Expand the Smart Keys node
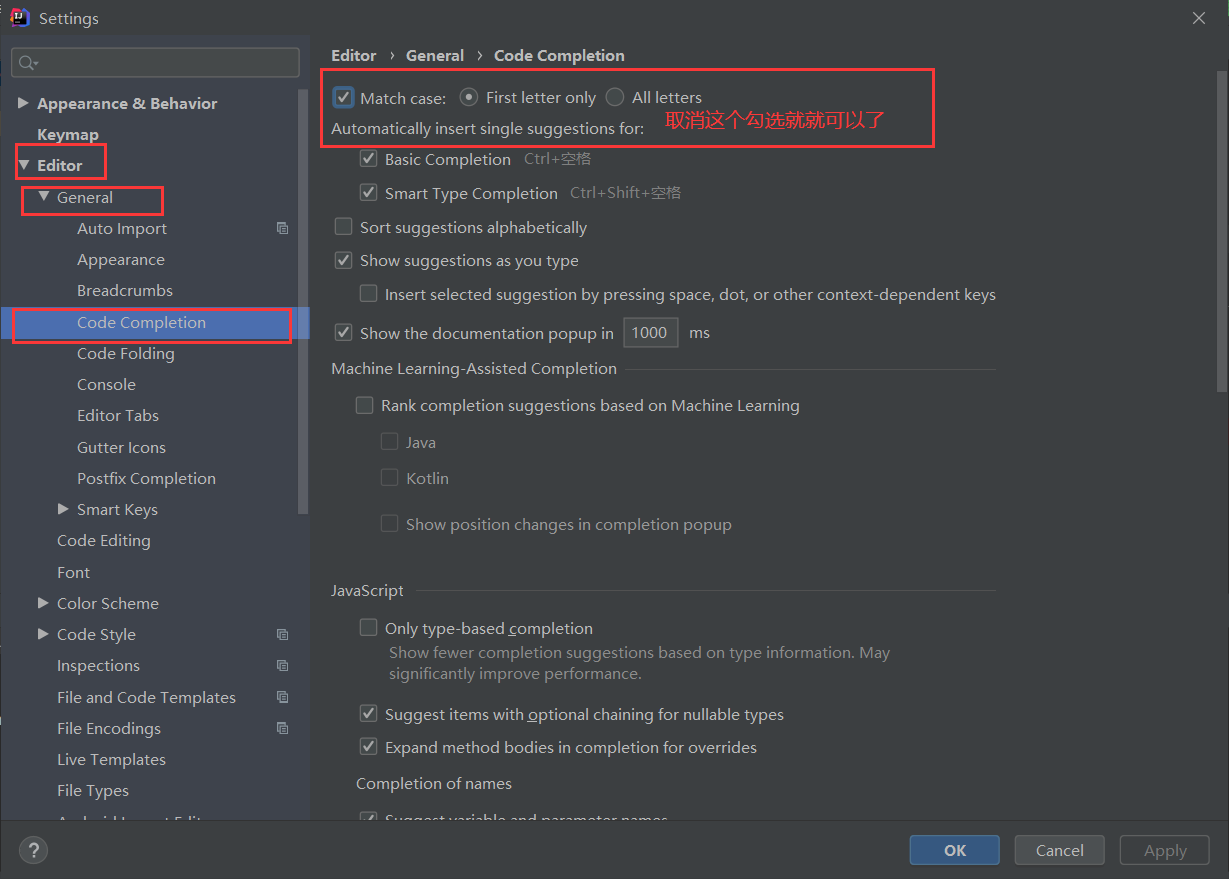 tap(64, 510)
